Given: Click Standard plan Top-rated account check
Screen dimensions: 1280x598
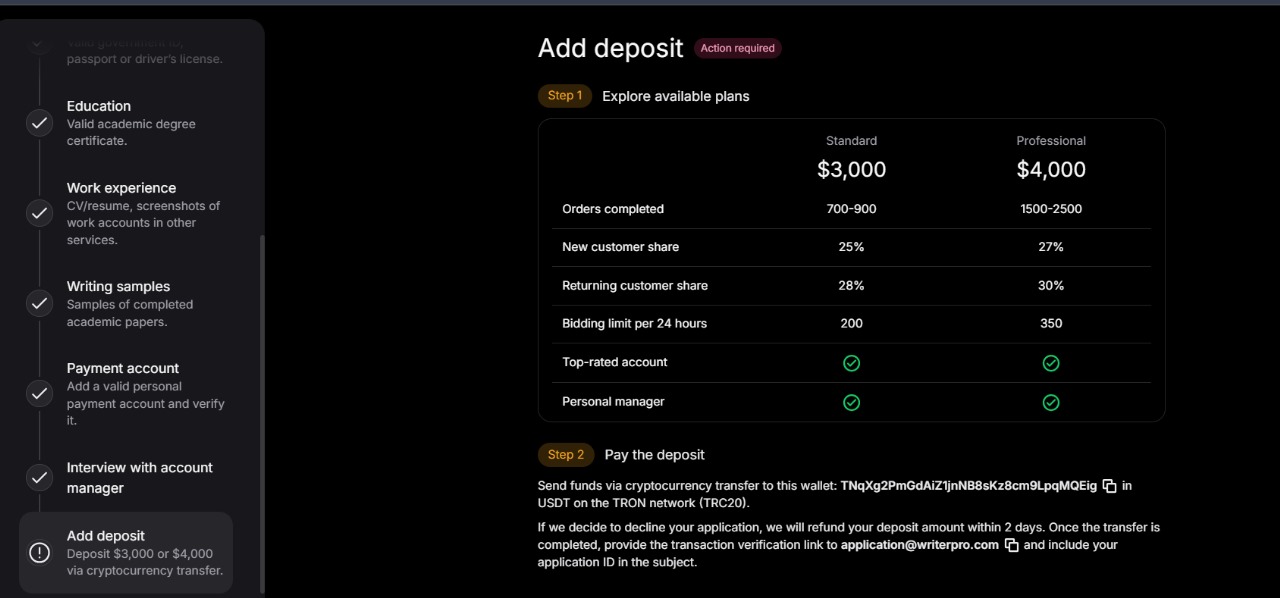Looking at the screenshot, I should [x=851, y=363].
